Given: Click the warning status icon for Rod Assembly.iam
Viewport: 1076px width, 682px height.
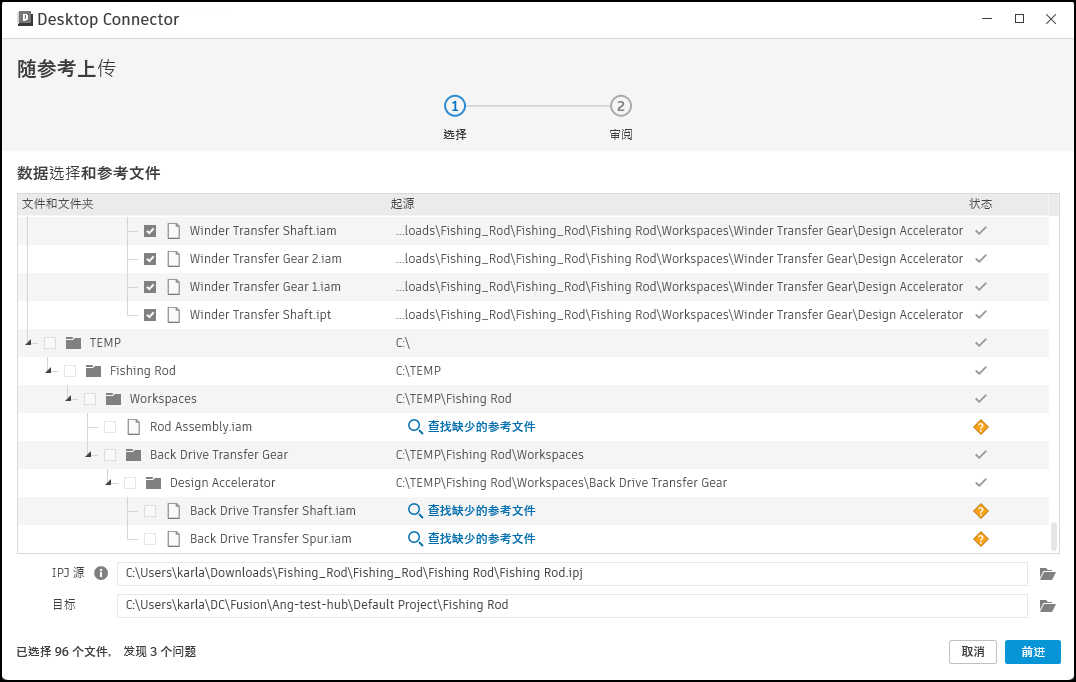Looking at the screenshot, I should pyautogui.click(x=980, y=427).
